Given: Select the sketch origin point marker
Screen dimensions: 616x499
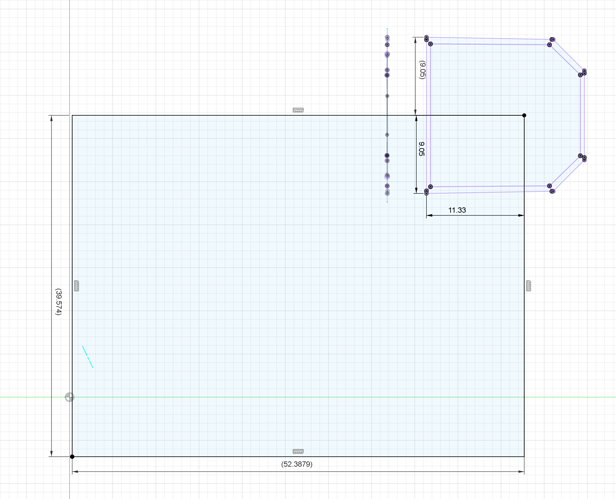Looking at the screenshot, I should click(69, 397).
